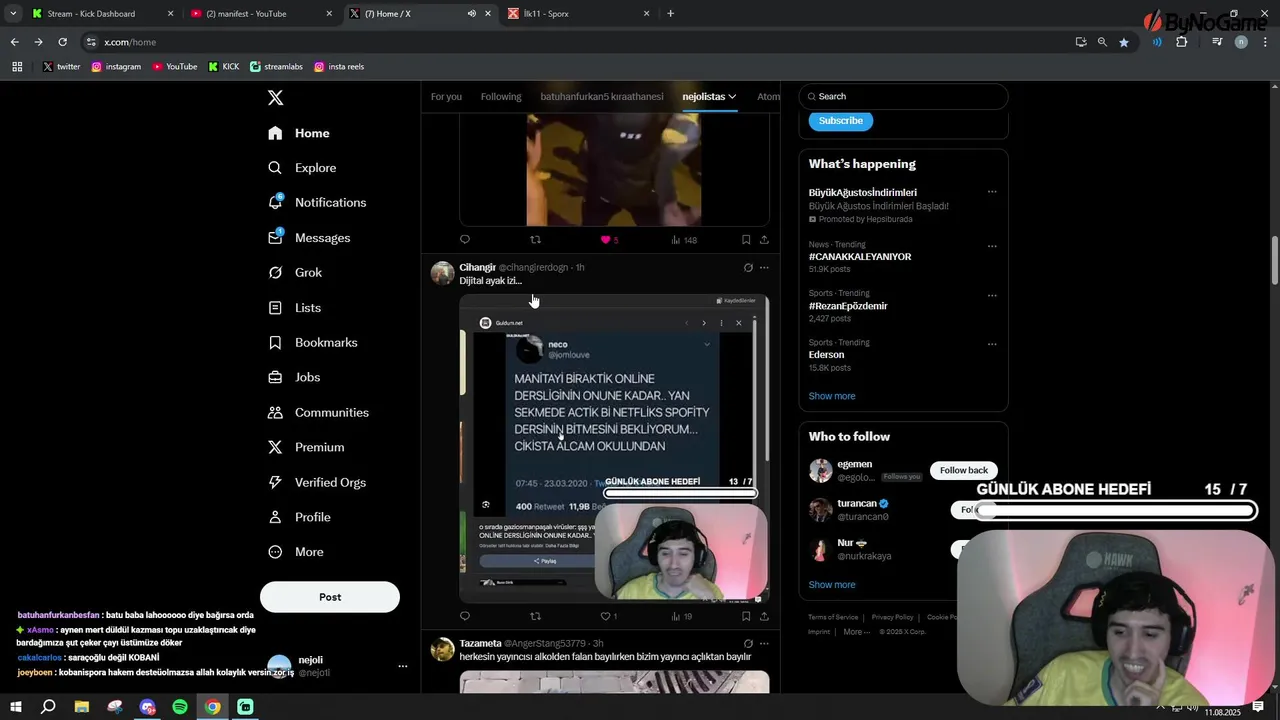
Task: Switch to the Following tab
Action: click(501, 97)
